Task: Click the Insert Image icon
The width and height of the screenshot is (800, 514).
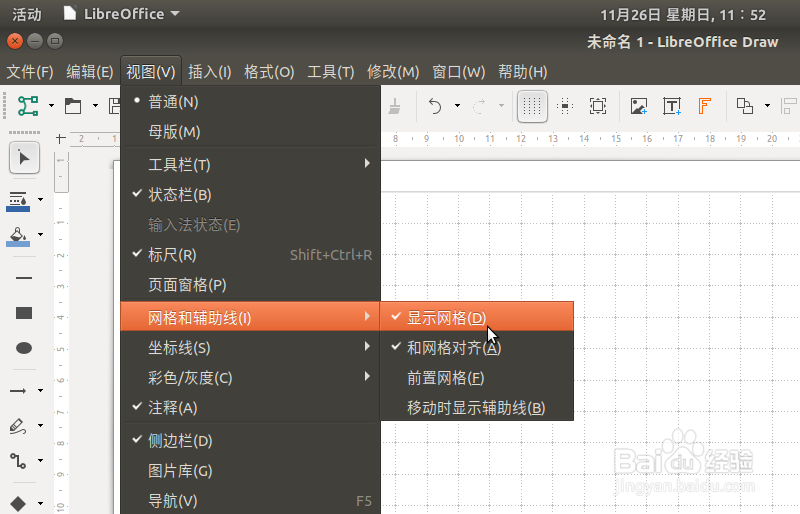Action: (638, 106)
